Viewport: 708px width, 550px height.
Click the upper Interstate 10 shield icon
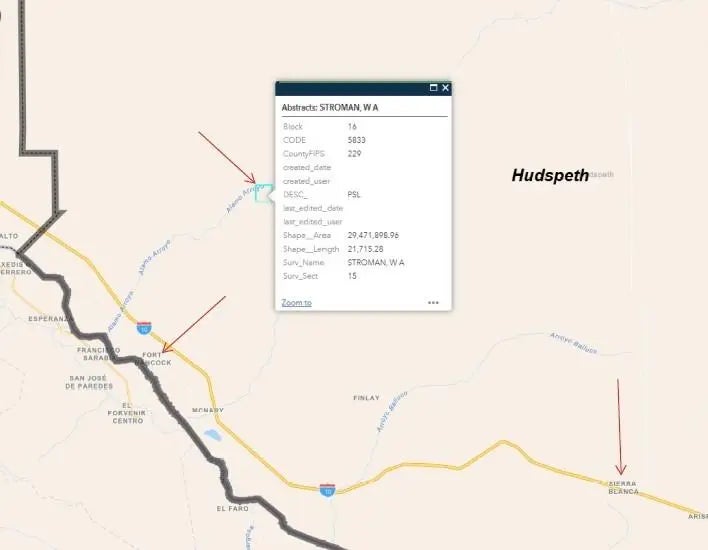click(144, 328)
